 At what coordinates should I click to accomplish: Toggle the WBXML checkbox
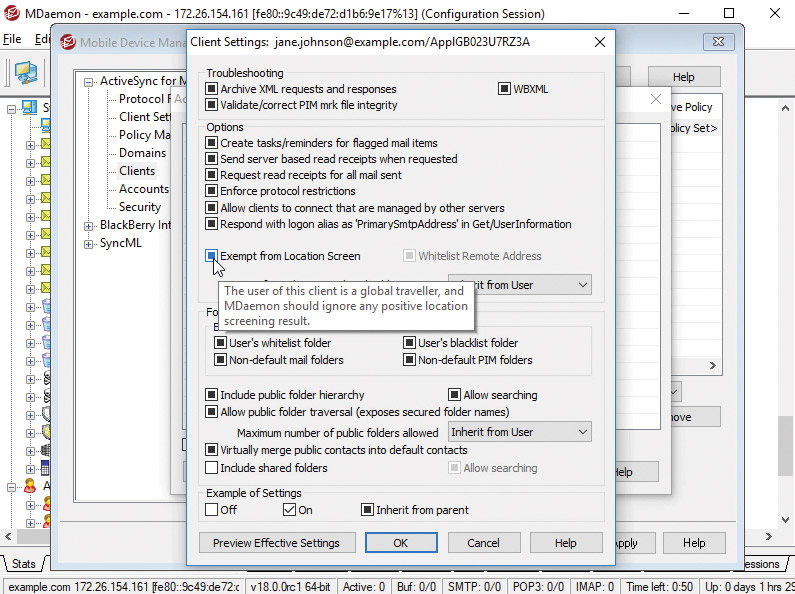(x=504, y=89)
